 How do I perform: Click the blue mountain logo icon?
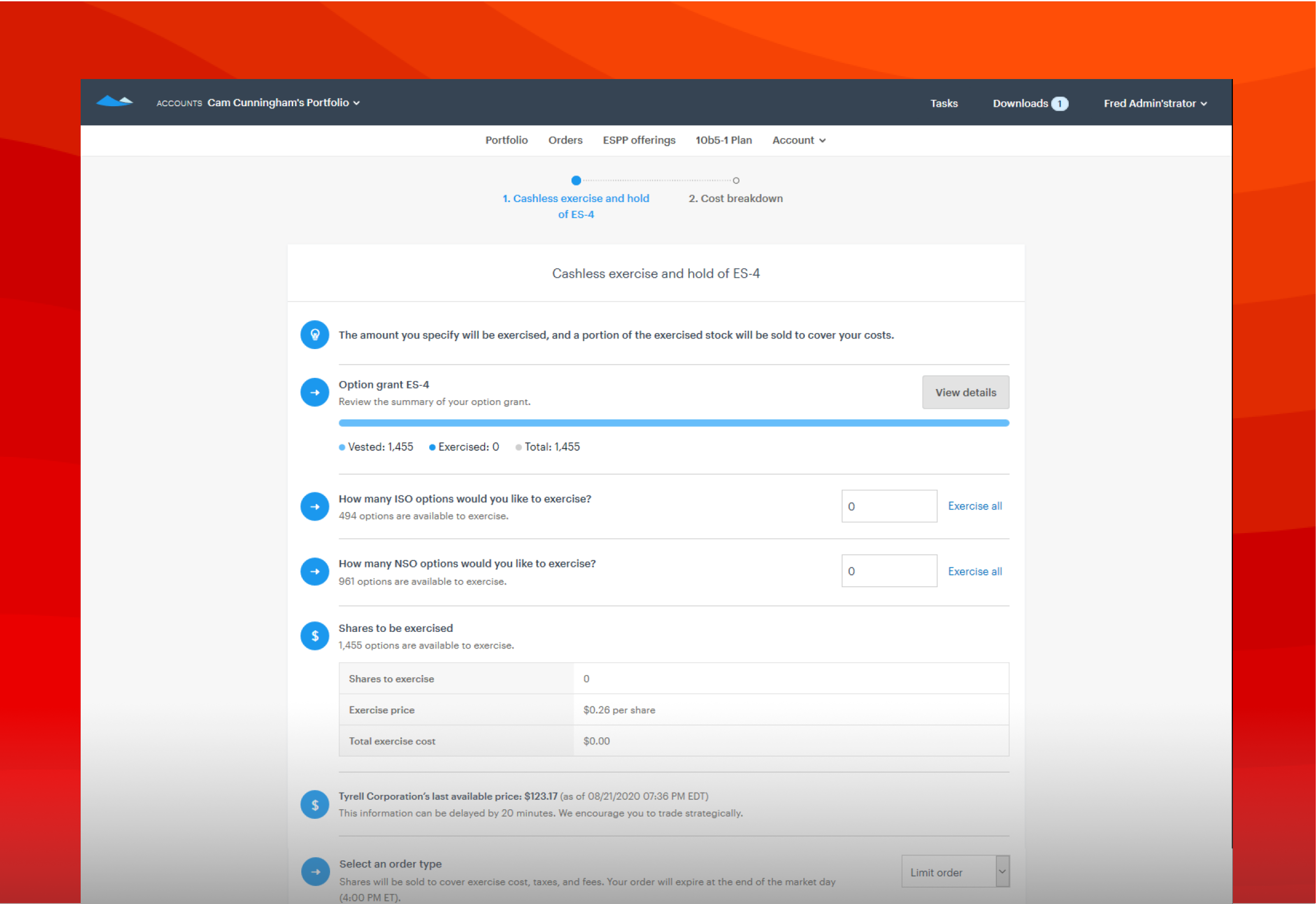pos(114,101)
